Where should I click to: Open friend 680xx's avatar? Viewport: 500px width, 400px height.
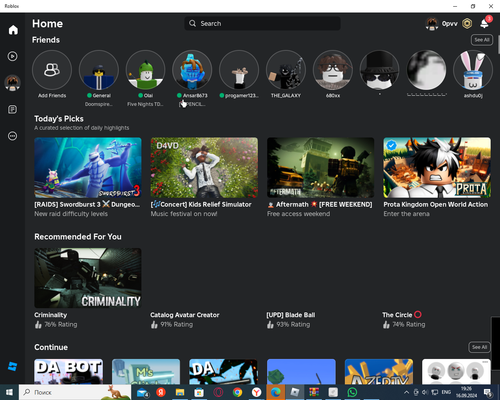coord(333,70)
